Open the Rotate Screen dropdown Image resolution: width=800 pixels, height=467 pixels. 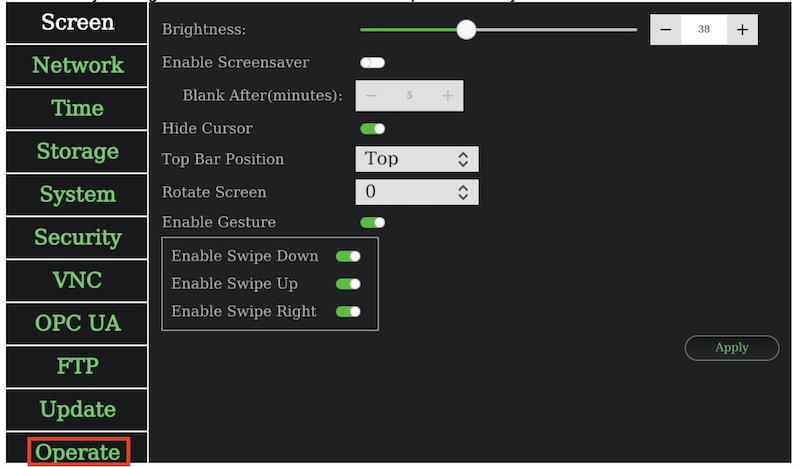pyautogui.click(x=416, y=192)
